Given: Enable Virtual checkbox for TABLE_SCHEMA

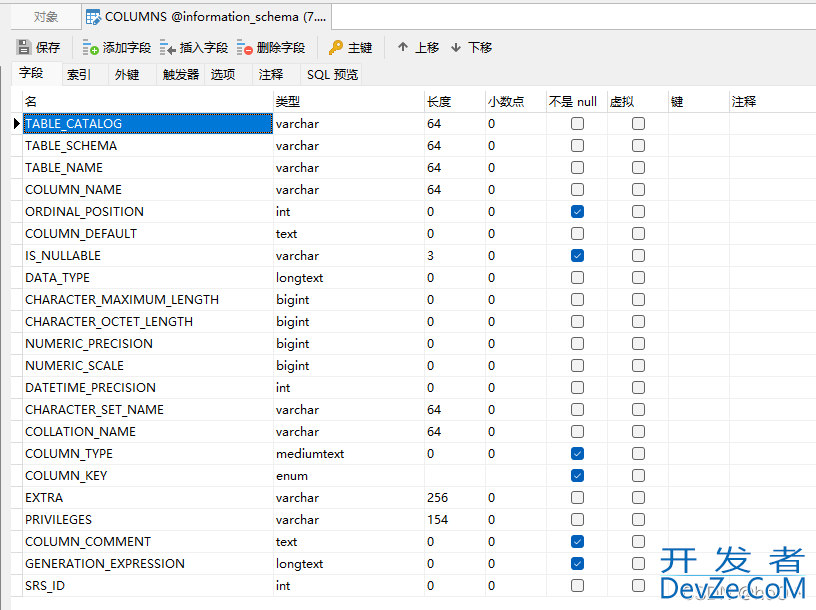Looking at the screenshot, I should 639,145.
